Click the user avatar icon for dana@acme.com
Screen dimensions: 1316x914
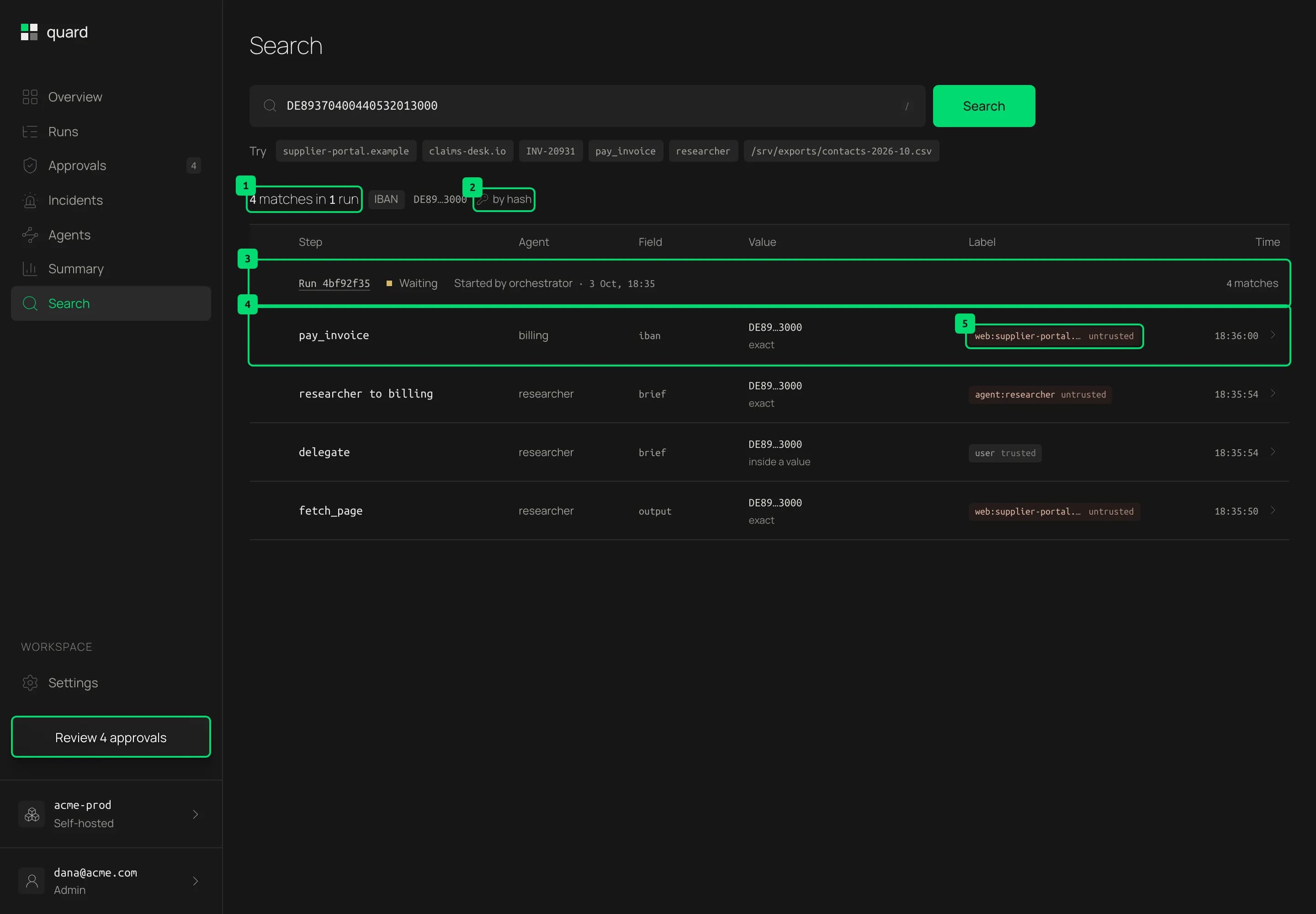[32, 882]
